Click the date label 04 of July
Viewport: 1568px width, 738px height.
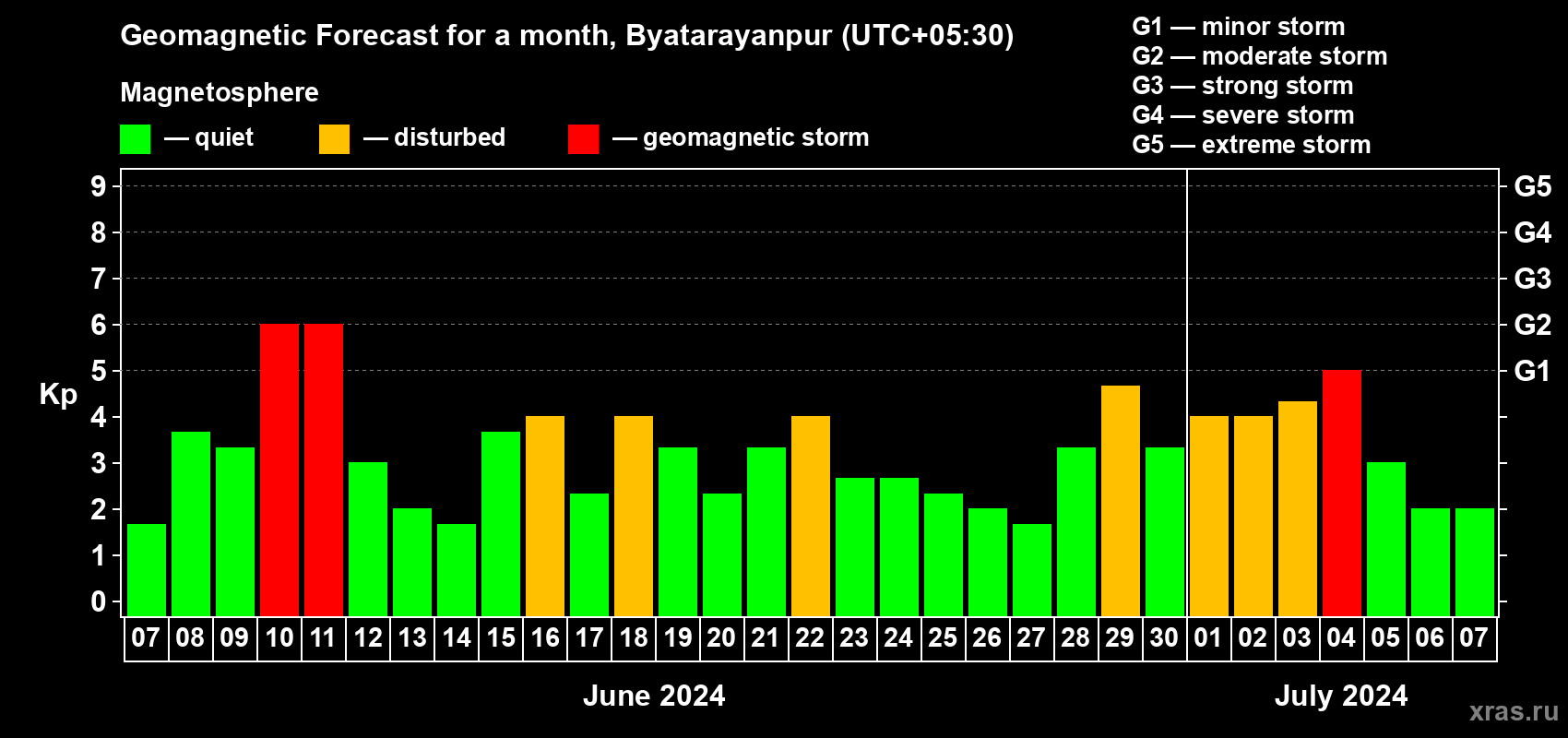click(x=1341, y=637)
